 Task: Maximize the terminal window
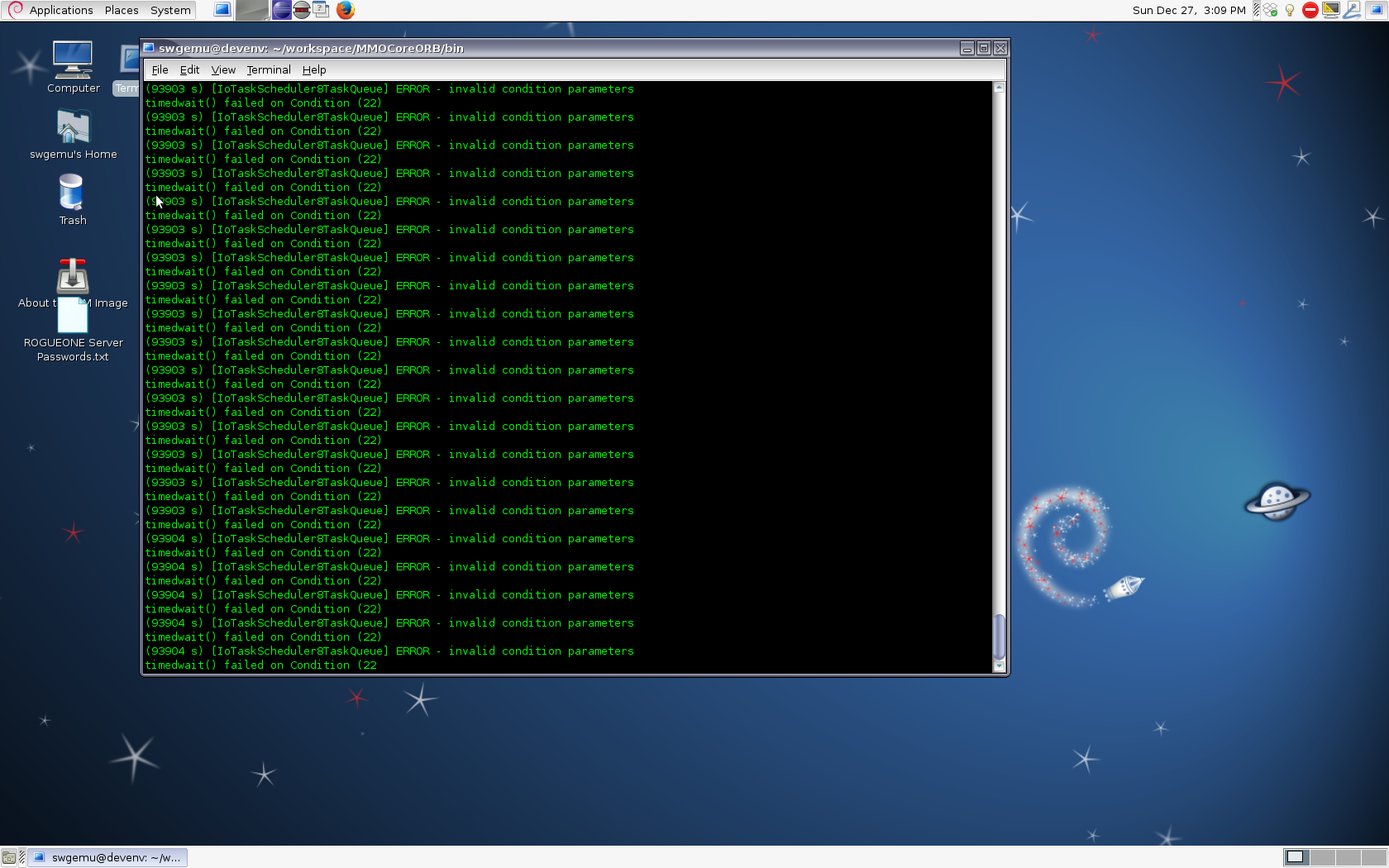[983, 48]
